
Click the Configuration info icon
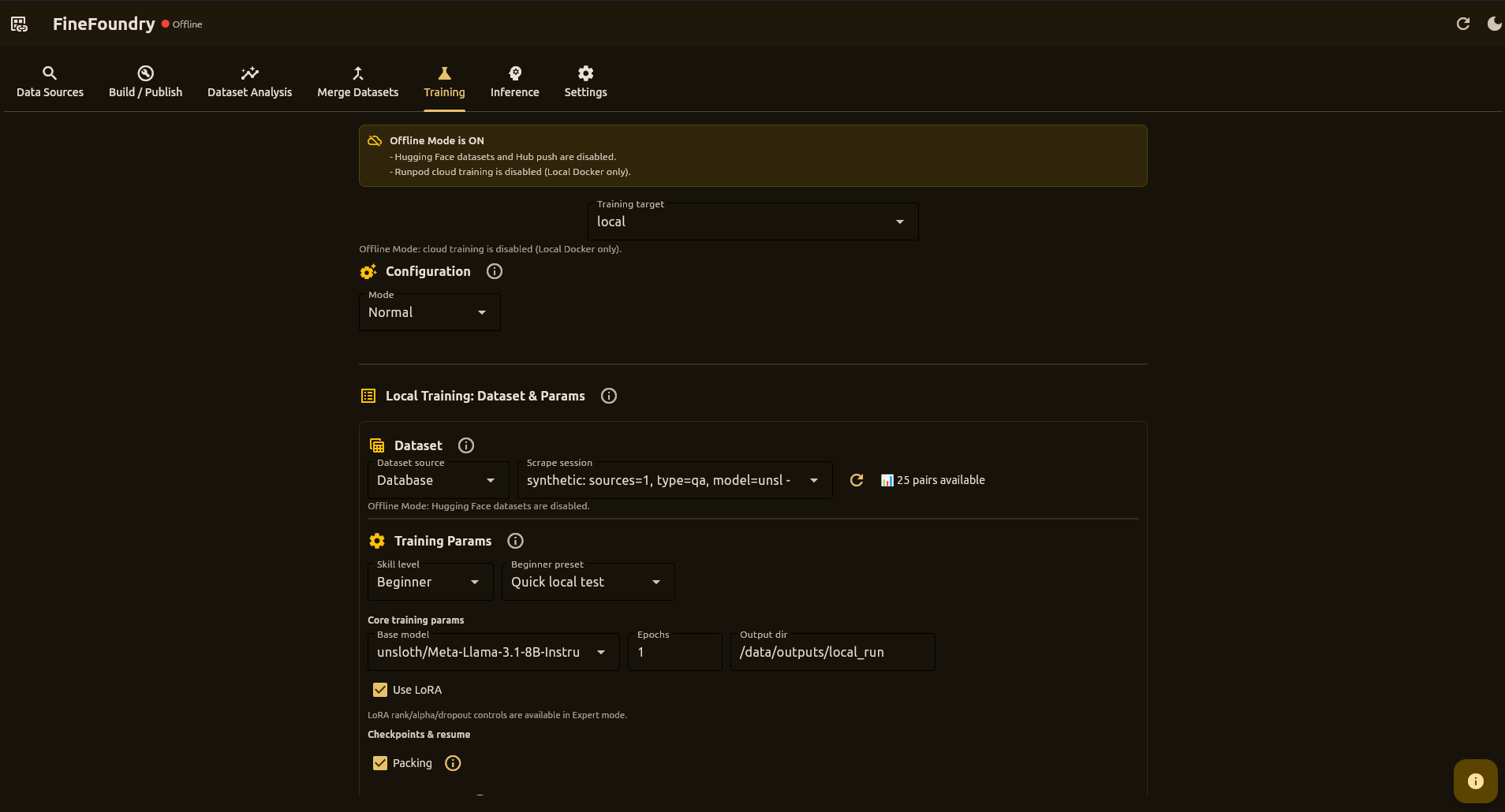coord(494,271)
